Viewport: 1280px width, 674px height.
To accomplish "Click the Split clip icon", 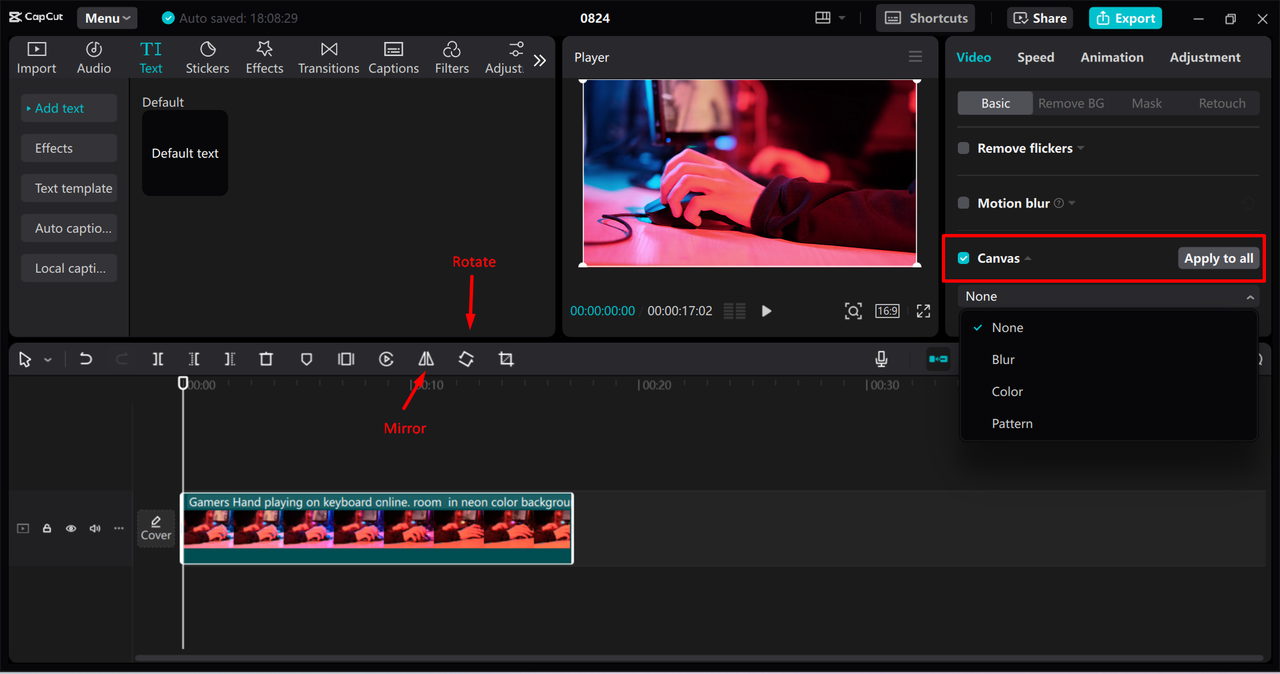I will click(158, 359).
